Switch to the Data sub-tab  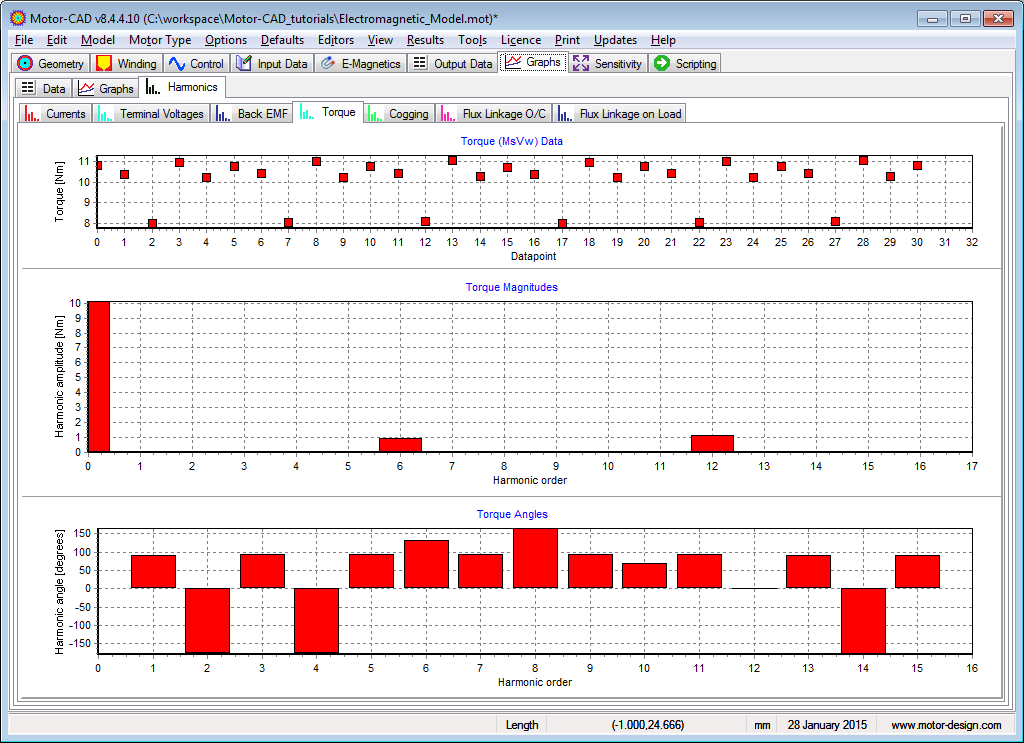43,89
